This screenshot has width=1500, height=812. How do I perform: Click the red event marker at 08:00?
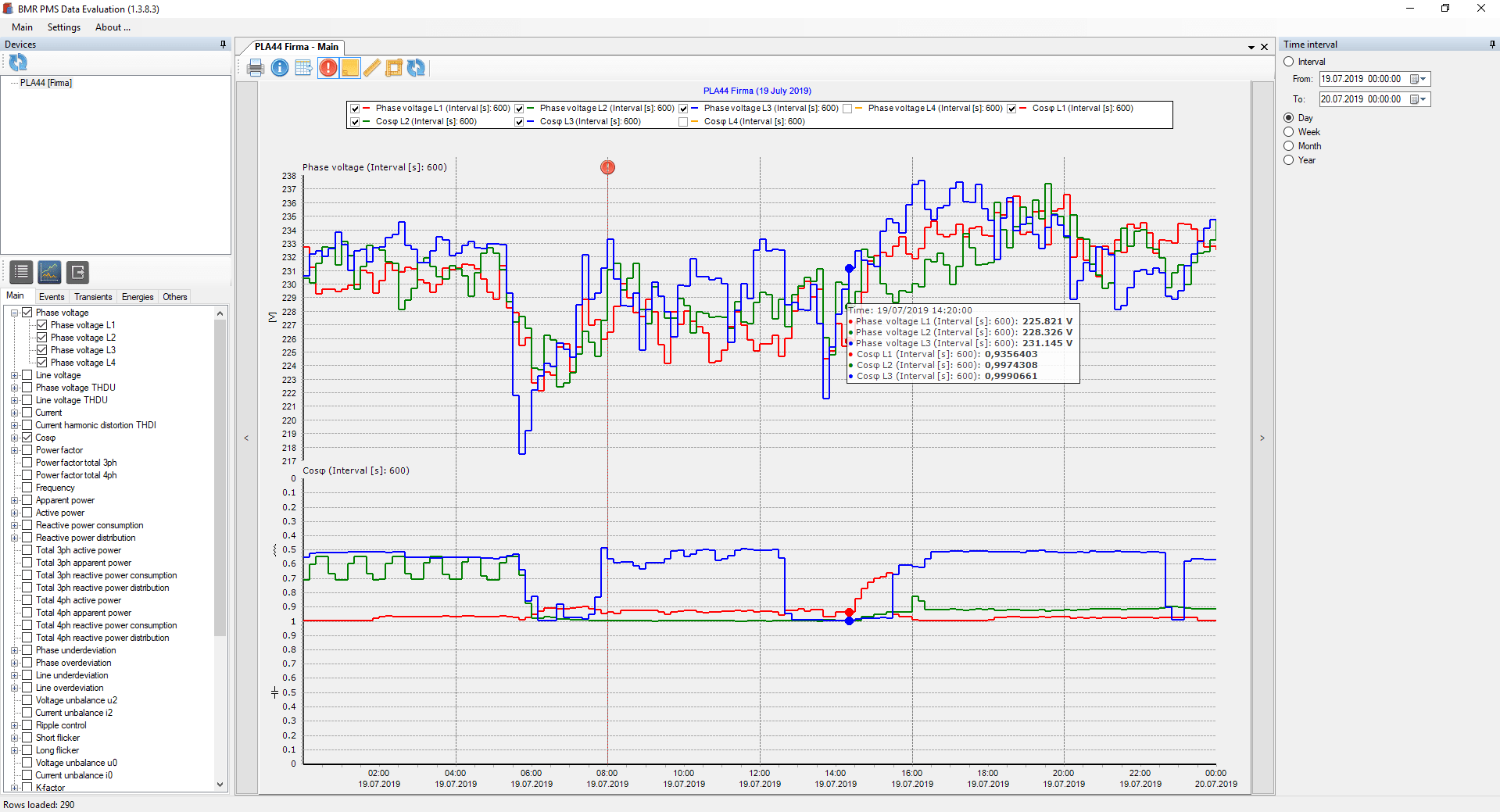607,167
